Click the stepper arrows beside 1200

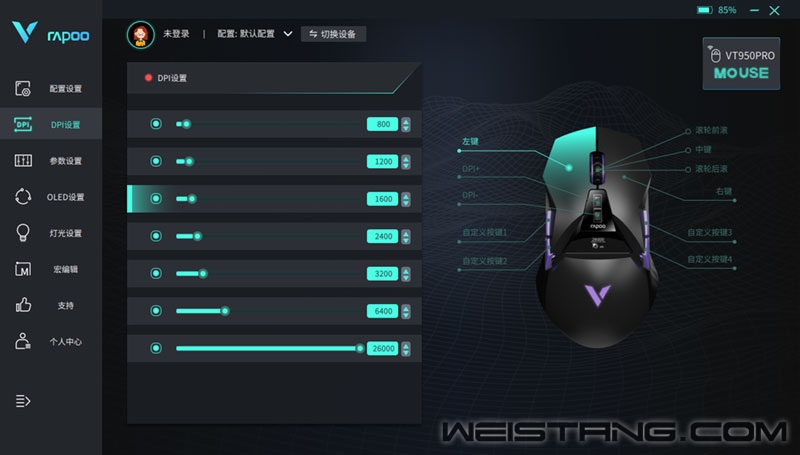(x=406, y=162)
